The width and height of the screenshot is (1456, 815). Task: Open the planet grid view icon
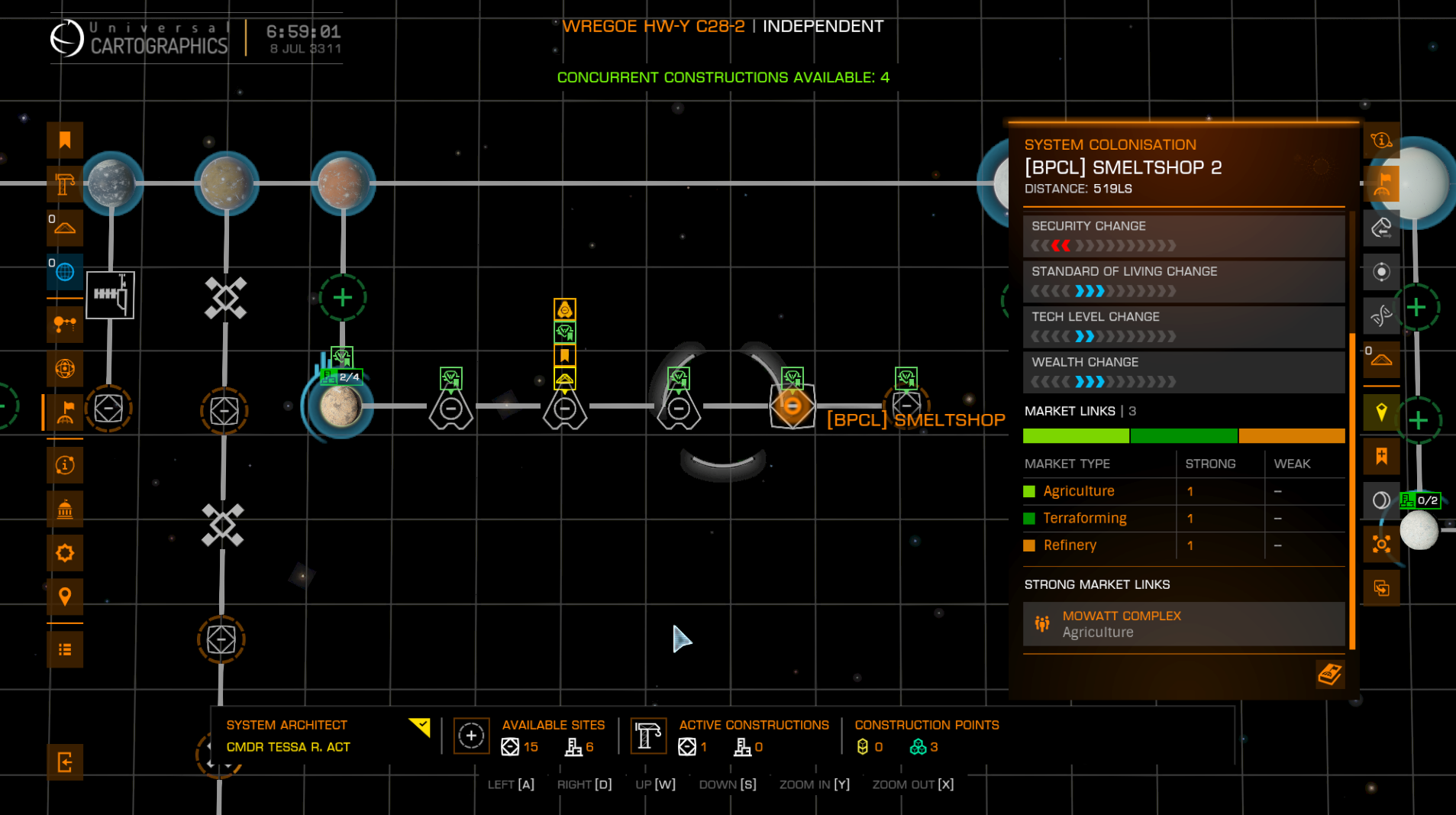(65, 369)
